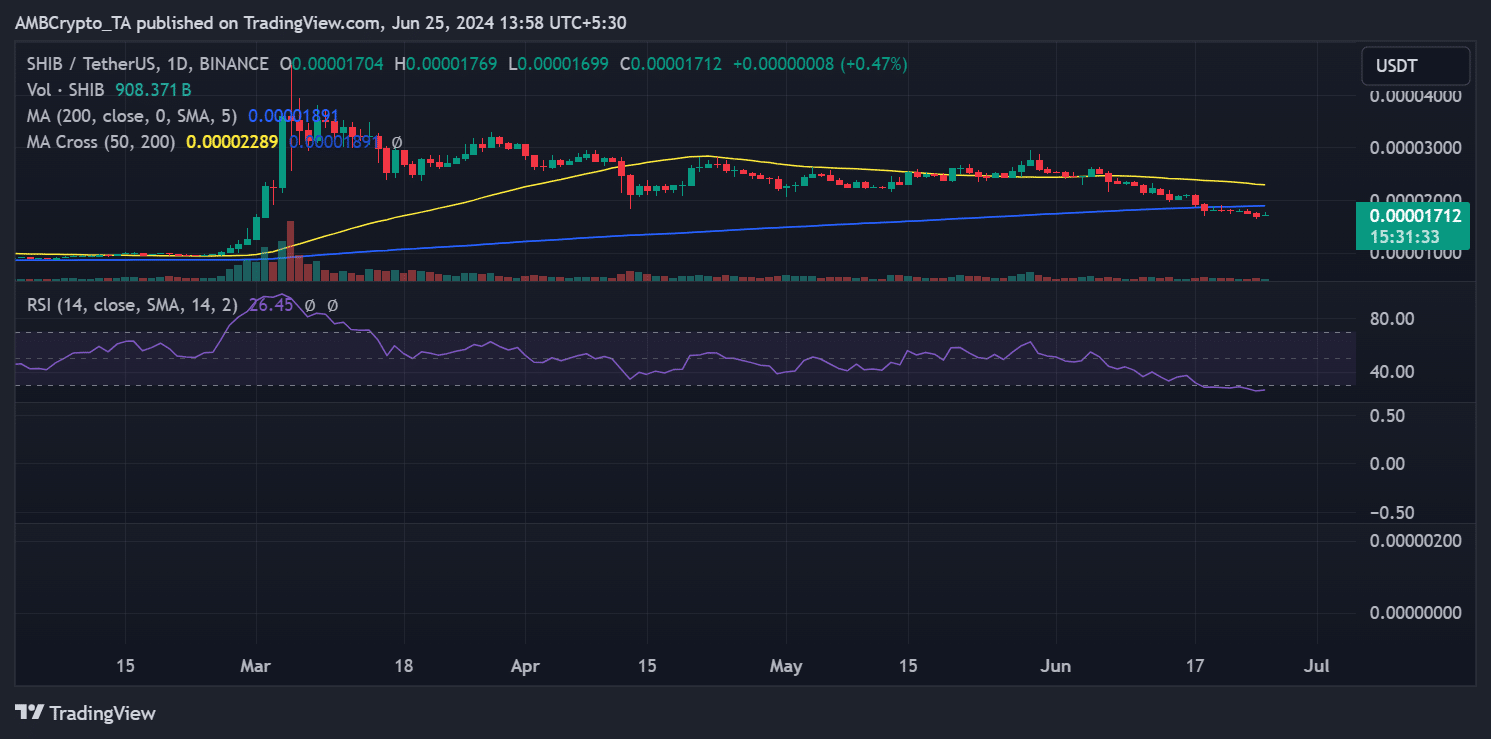Click the bottom pane axis label 0.00000000
The width and height of the screenshot is (1491, 739).
1415,613
